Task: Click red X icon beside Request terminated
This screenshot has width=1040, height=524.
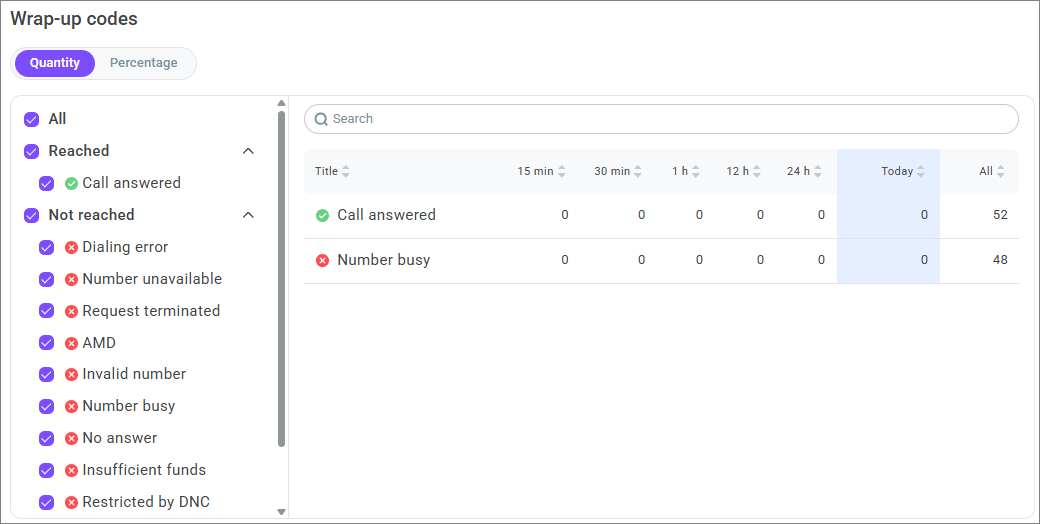Action: (x=72, y=312)
